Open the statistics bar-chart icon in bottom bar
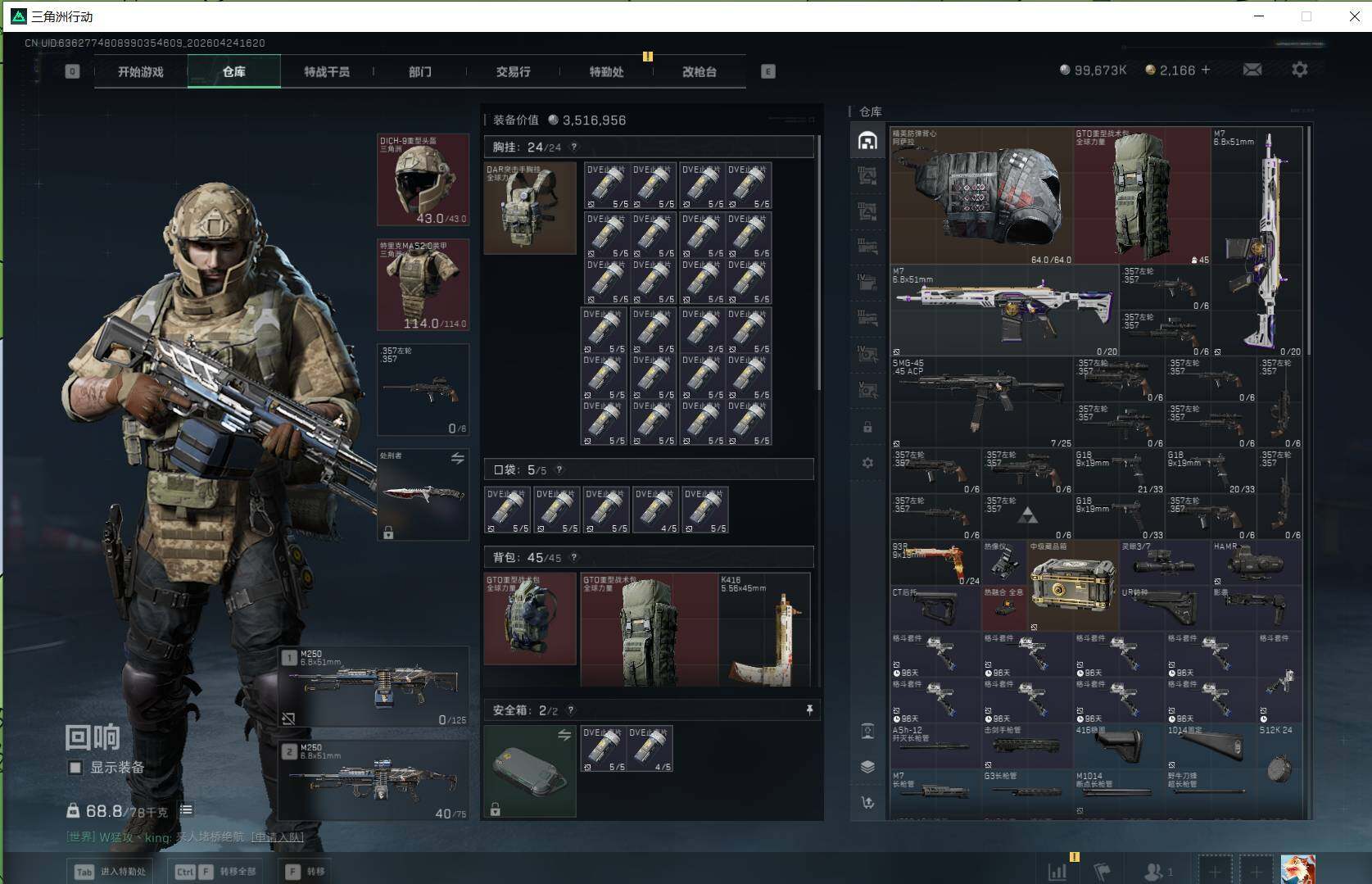The image size is (1372, 884). point(1057,872)
